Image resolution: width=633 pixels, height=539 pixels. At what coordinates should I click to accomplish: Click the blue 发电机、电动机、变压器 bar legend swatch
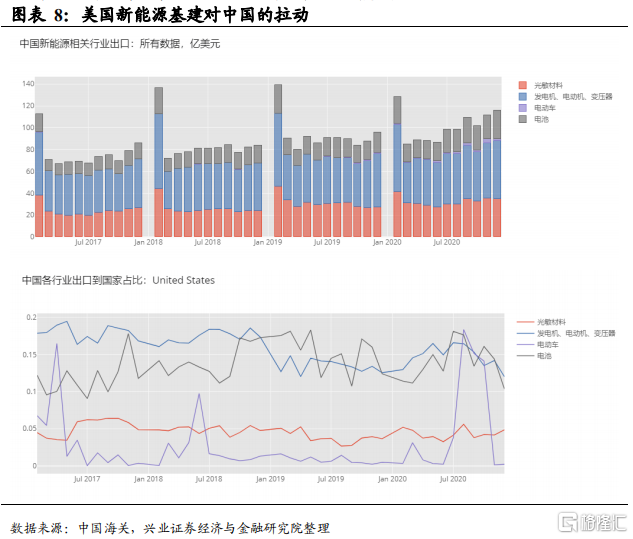[523, 96]
